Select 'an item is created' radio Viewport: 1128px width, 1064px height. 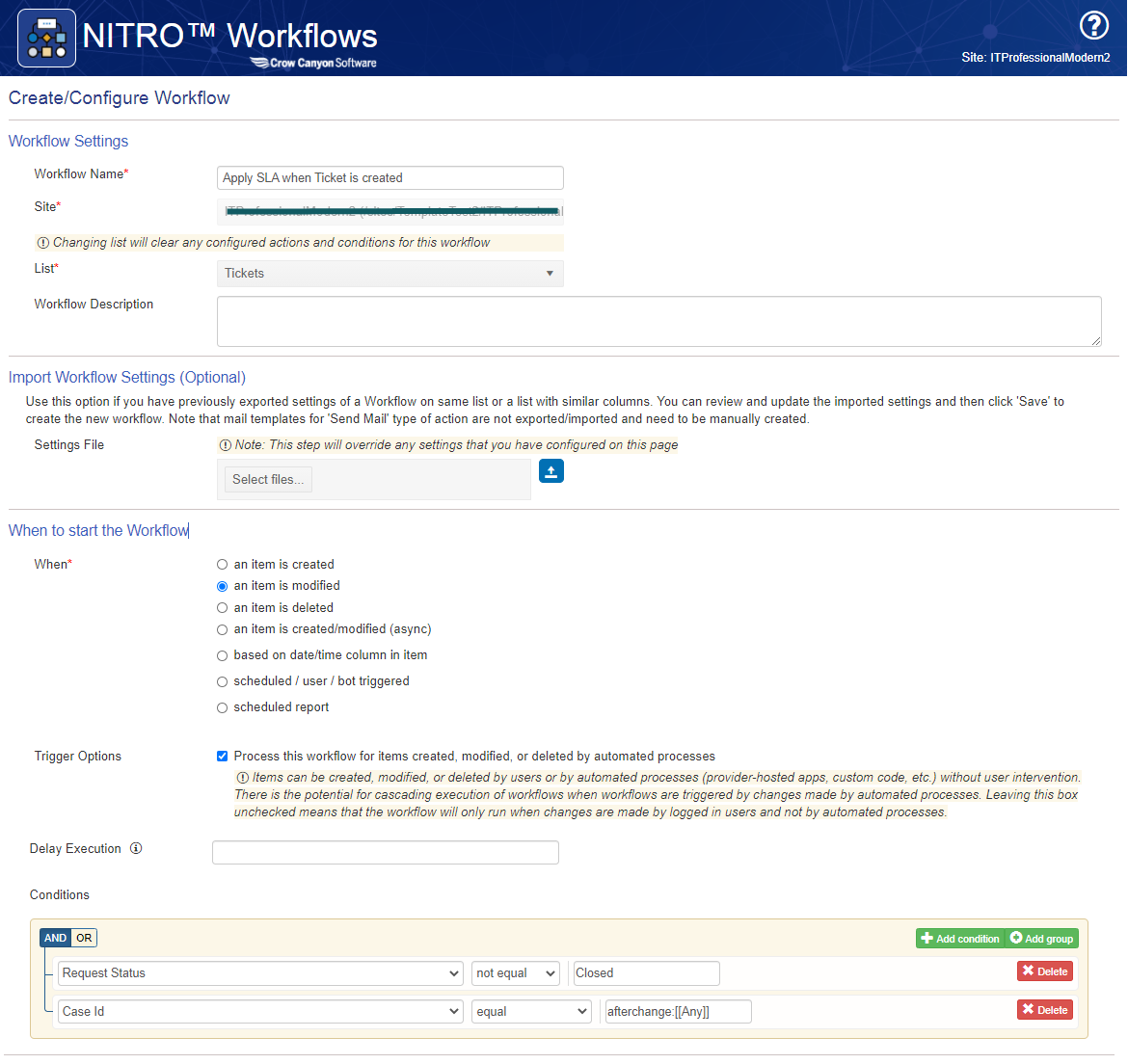click(223, 565)
